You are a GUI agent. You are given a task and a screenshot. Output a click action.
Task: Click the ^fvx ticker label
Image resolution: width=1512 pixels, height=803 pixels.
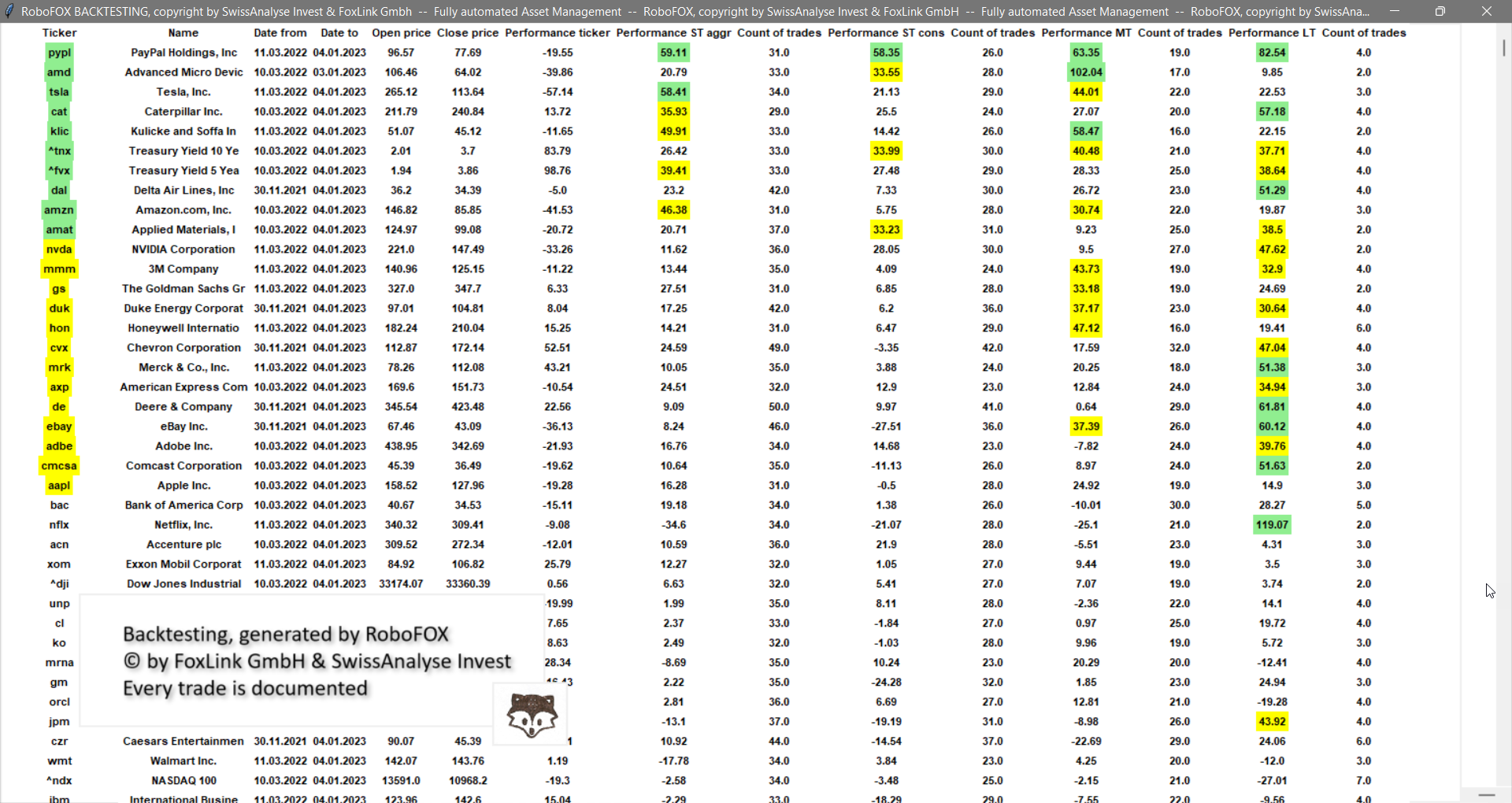pyautogui.click(x=59, y=171)
